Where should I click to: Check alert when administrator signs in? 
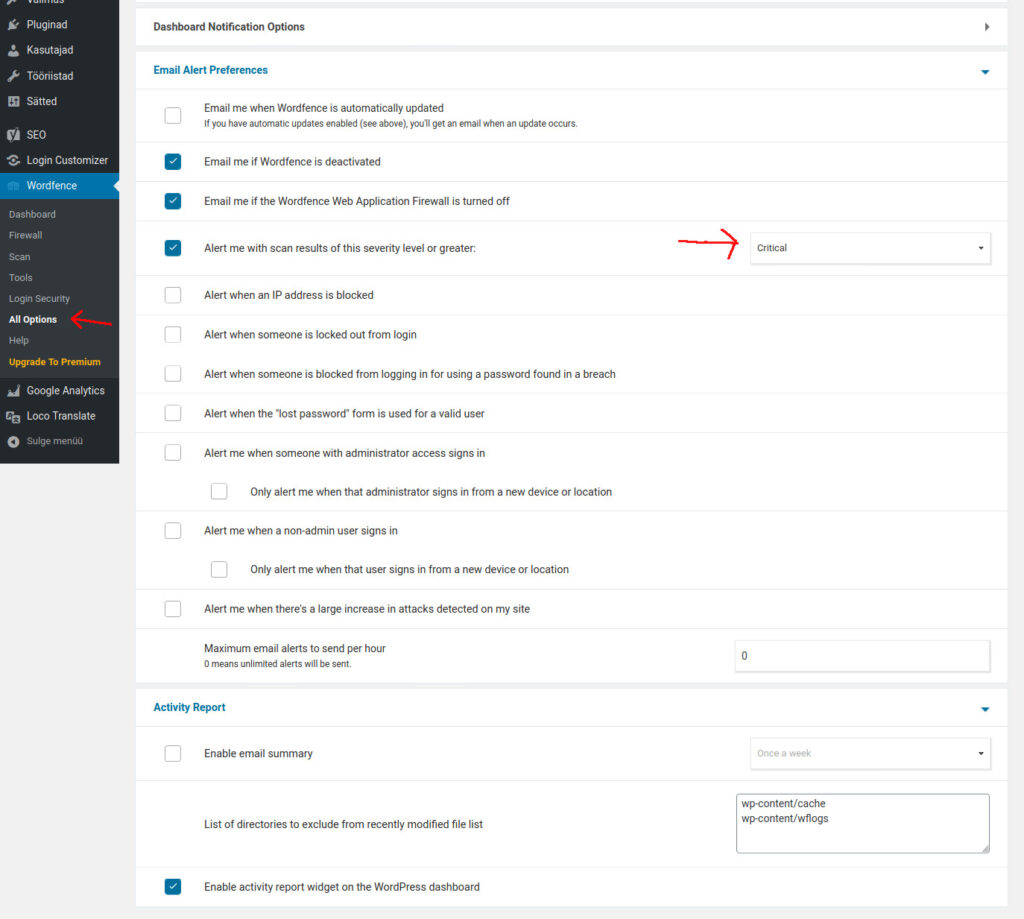tap(172, 453)
